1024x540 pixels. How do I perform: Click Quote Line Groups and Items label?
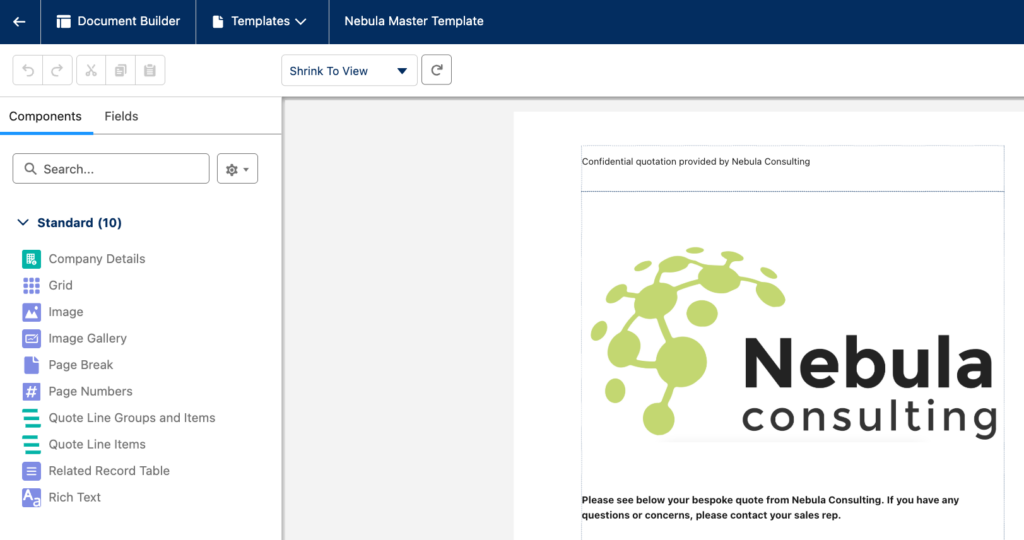point(132,418)
